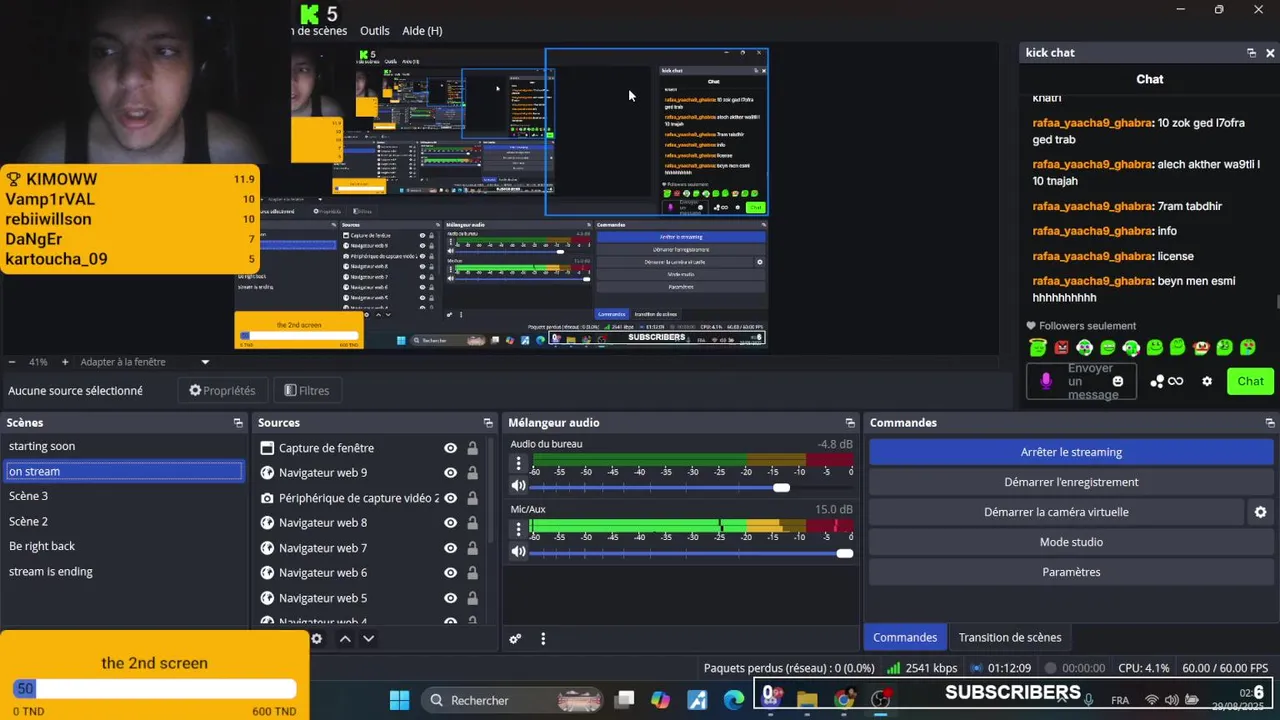Select Scène 3 in scenes list
The width and height of the screenshot is (1280, 720).
tap(124, 496)
